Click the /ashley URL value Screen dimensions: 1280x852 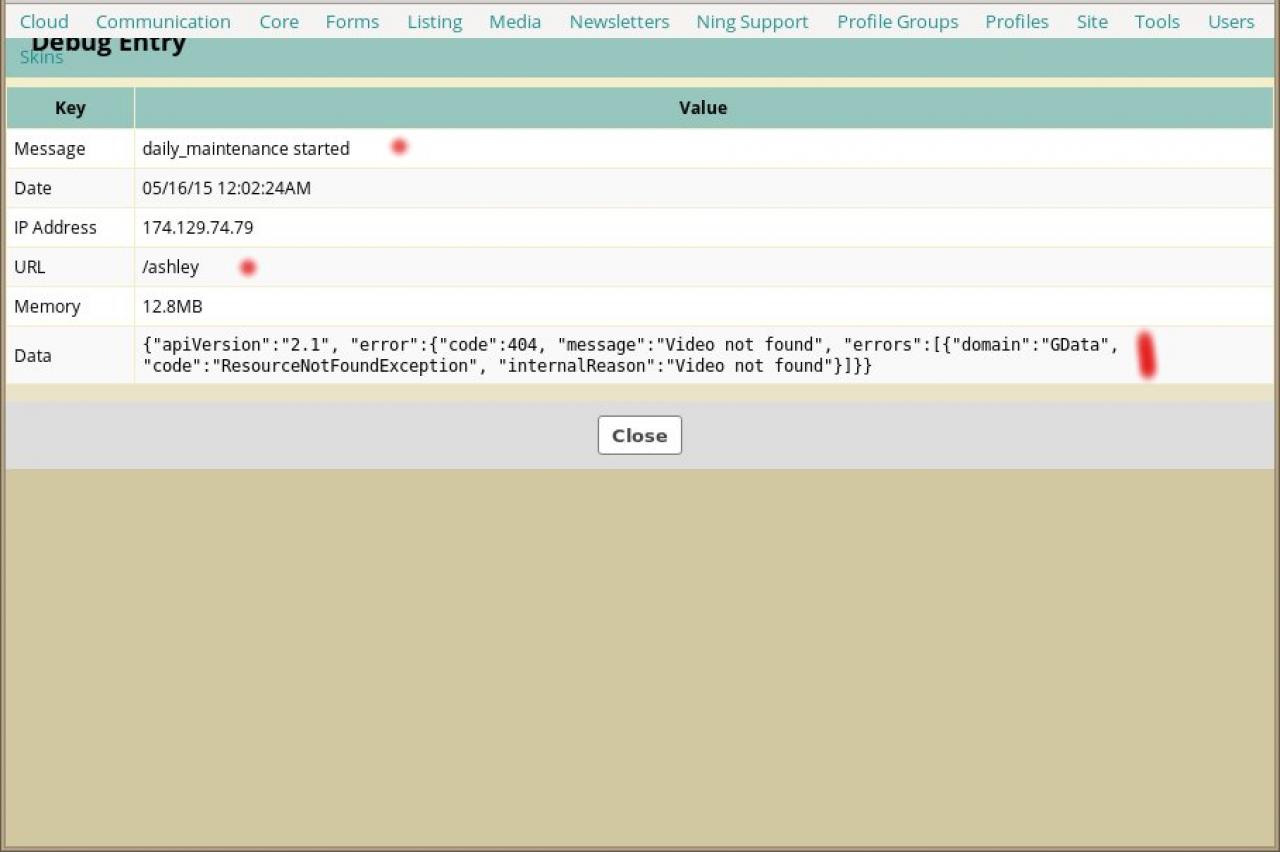(171, 267)
